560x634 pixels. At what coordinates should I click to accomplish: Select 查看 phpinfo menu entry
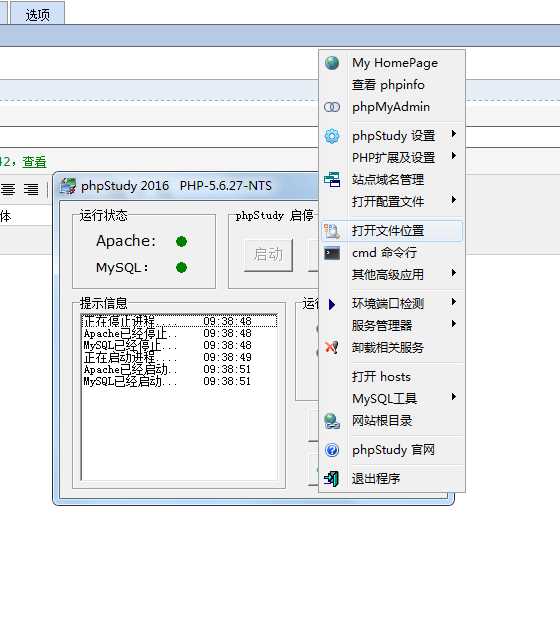pyautogui.click(x=392, y=85)
